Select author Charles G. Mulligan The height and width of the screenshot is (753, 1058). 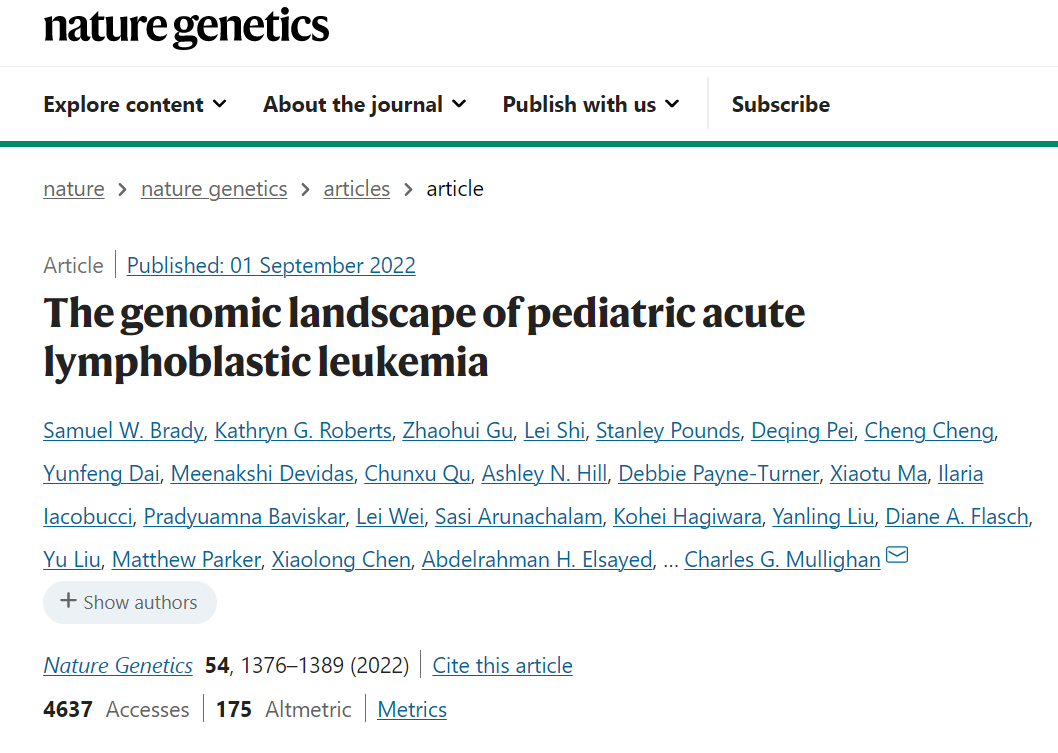[782, 559]
